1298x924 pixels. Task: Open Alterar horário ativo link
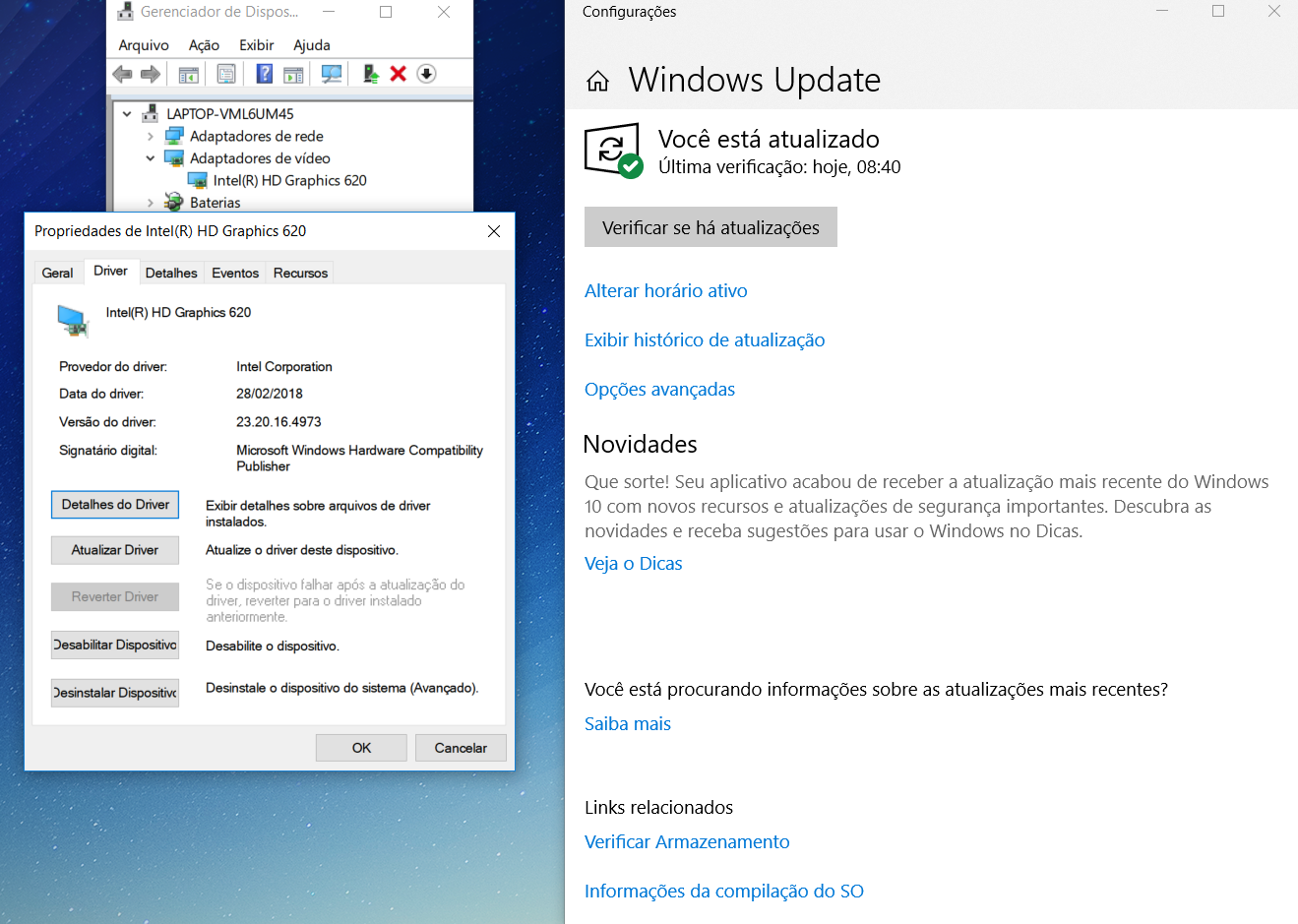click(x=666, y=290)
